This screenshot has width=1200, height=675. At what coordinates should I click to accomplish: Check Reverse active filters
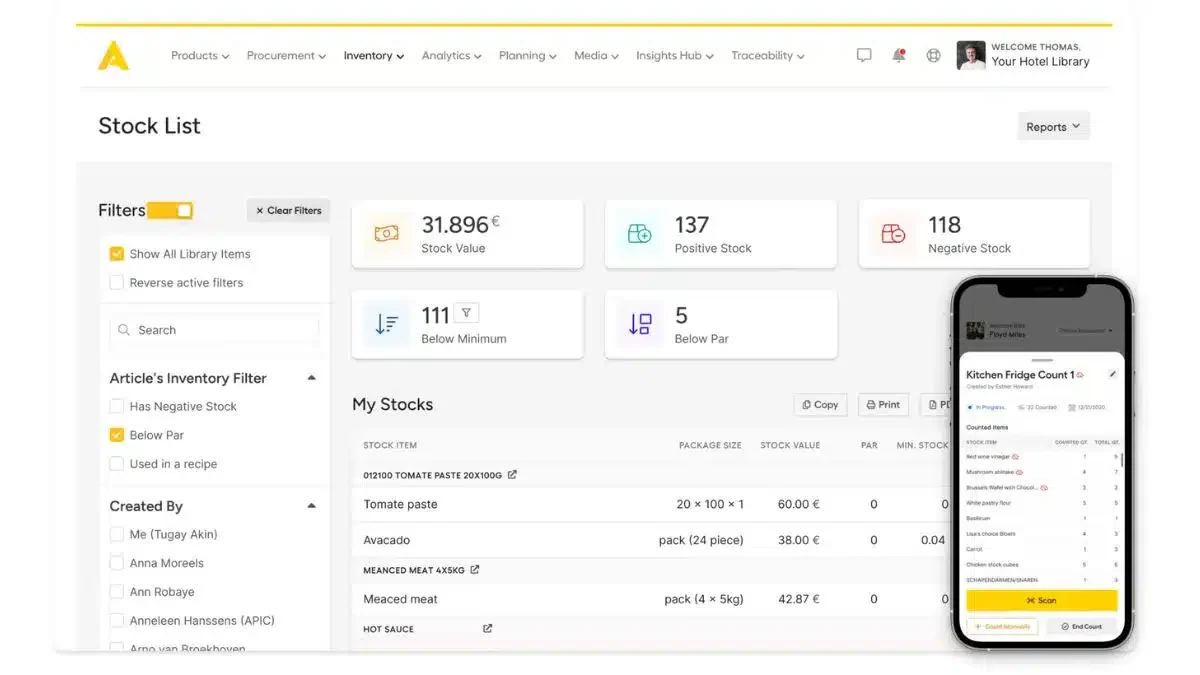(117, 283)
